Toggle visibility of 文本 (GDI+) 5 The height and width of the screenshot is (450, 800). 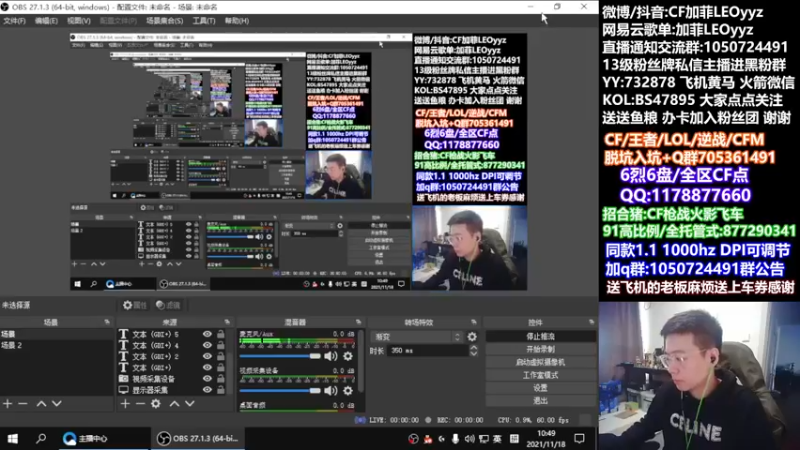pyautogui.click(x=207, y=334)
